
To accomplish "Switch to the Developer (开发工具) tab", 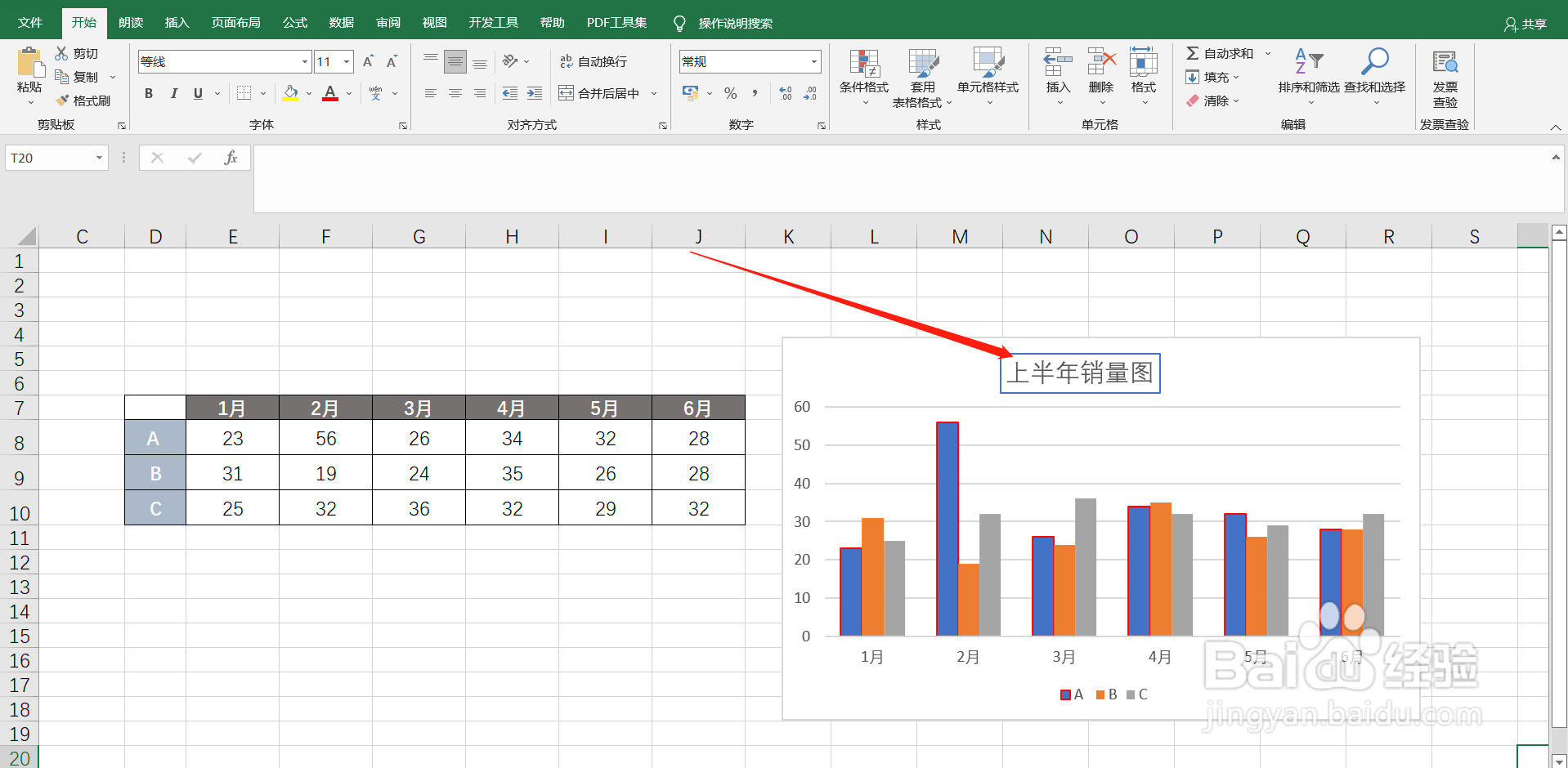I will click(494, 23).
